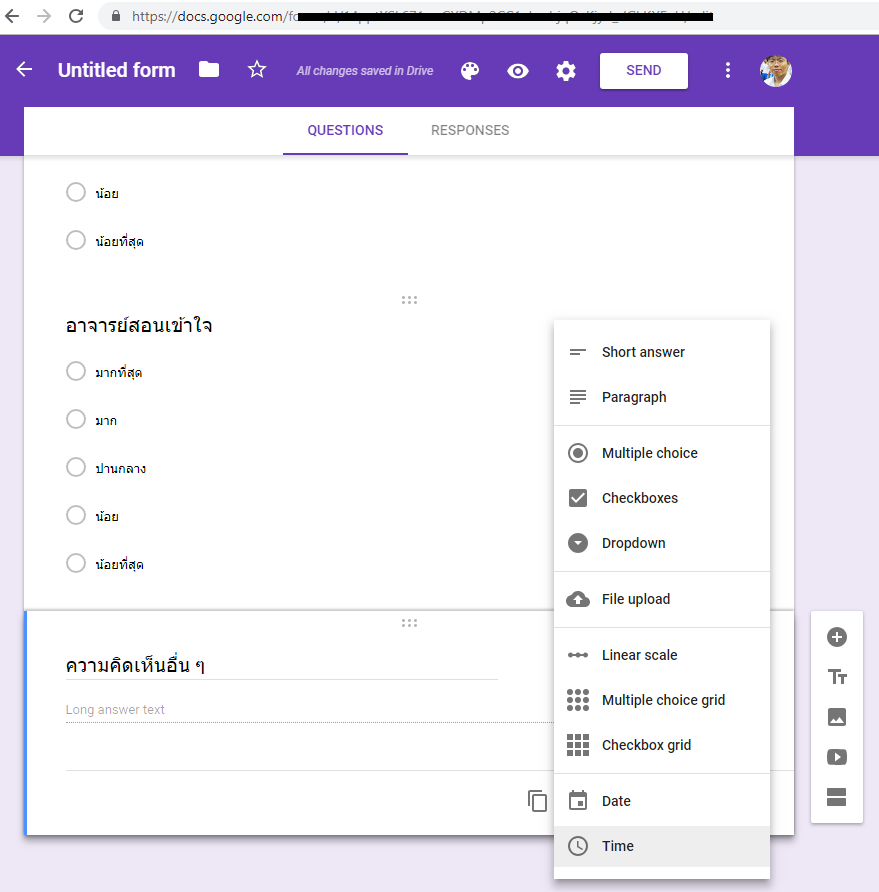Image resolution: width=879 pixels, height=892 pixels.
Task: Open the more options three-dot menu
Action: pos(728,71)
